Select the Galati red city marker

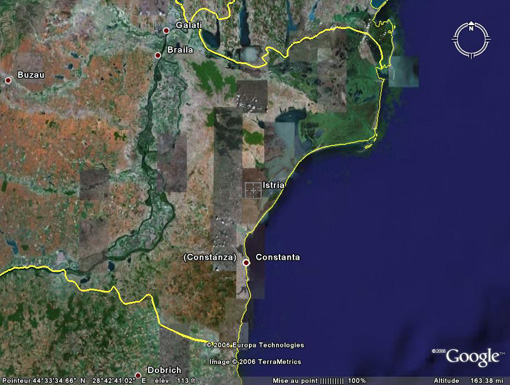pyautogui.click(x=166, y=31)
